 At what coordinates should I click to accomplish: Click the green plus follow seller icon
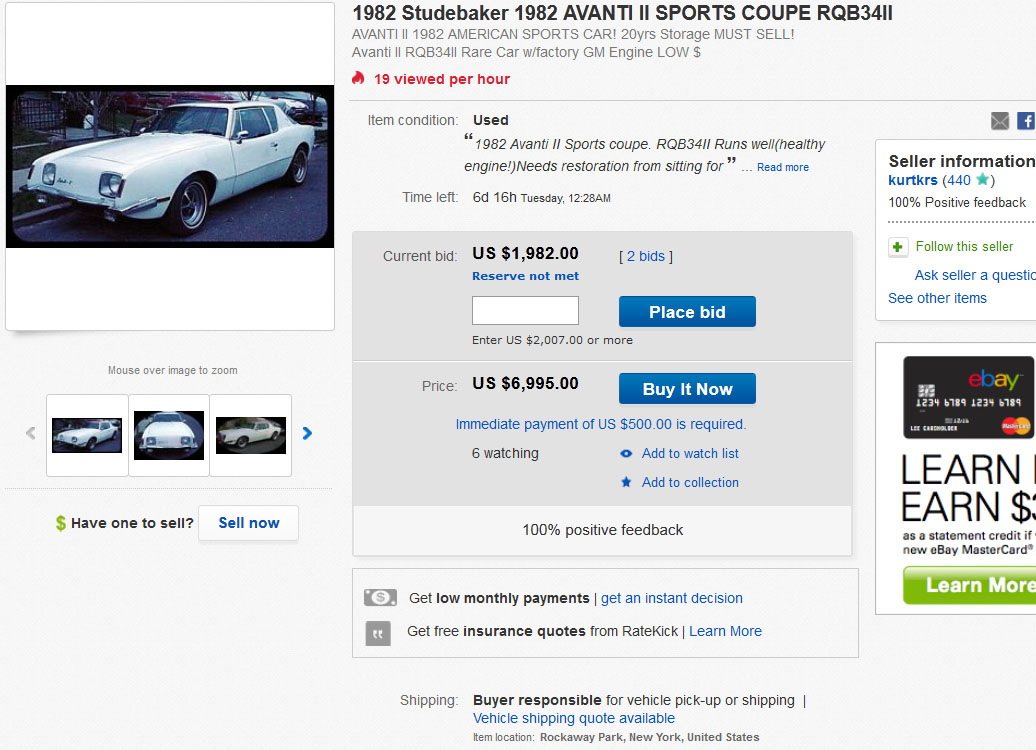pos(898,247)
